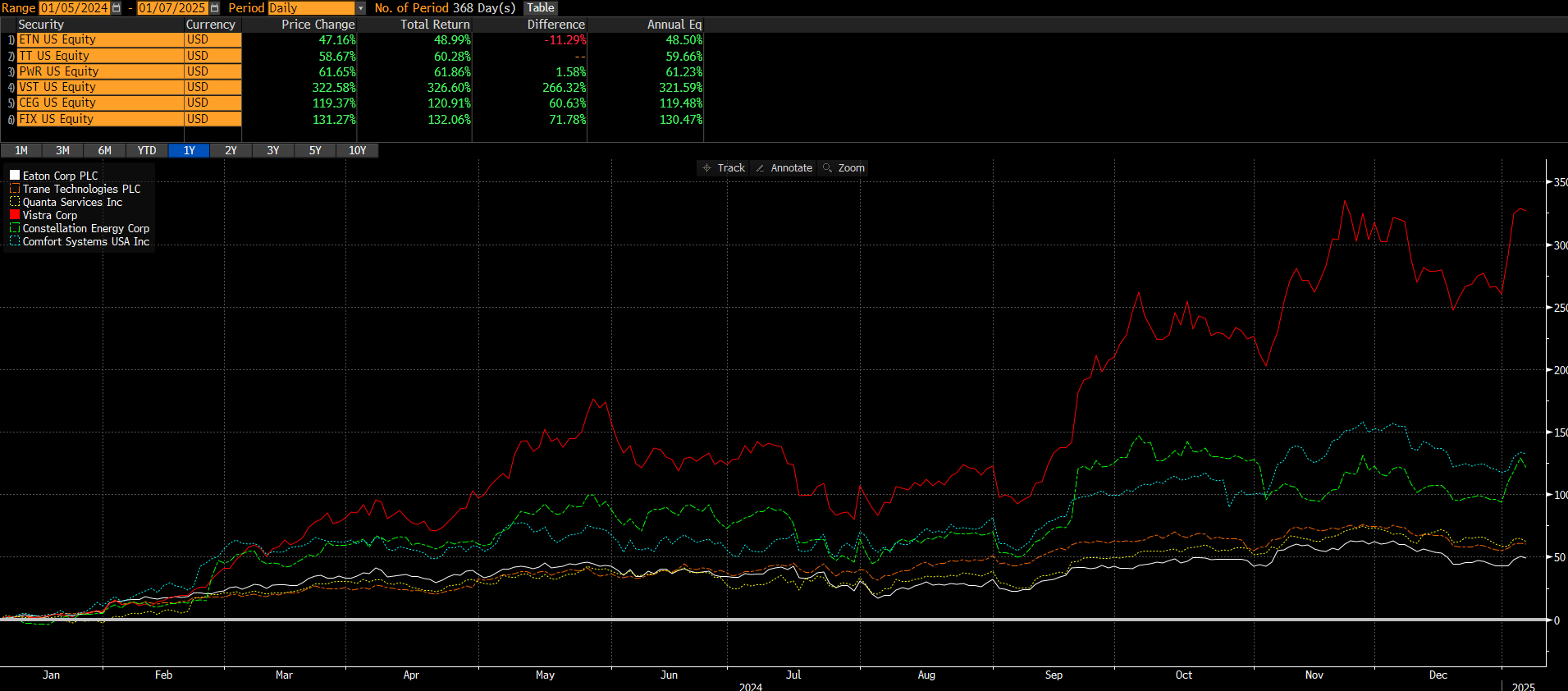Select the VST US Equity security field
The width and height of the screenshot is (1568, 691).
pos(100,87)
